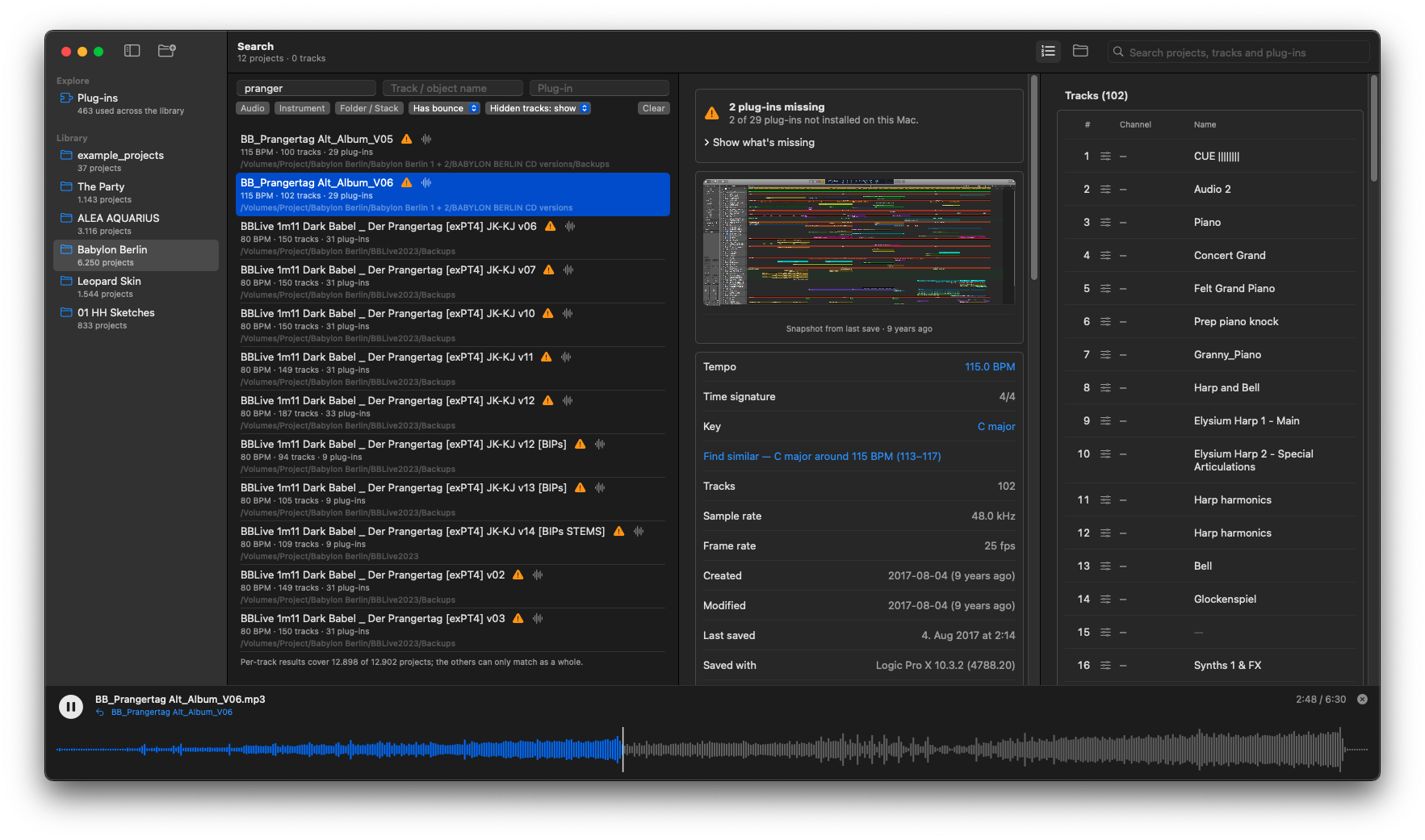This screenshot has width=1425, height=840.
Task: Click waveform icon on JK-KJ v07 project
Action: [x=568, y=270]
